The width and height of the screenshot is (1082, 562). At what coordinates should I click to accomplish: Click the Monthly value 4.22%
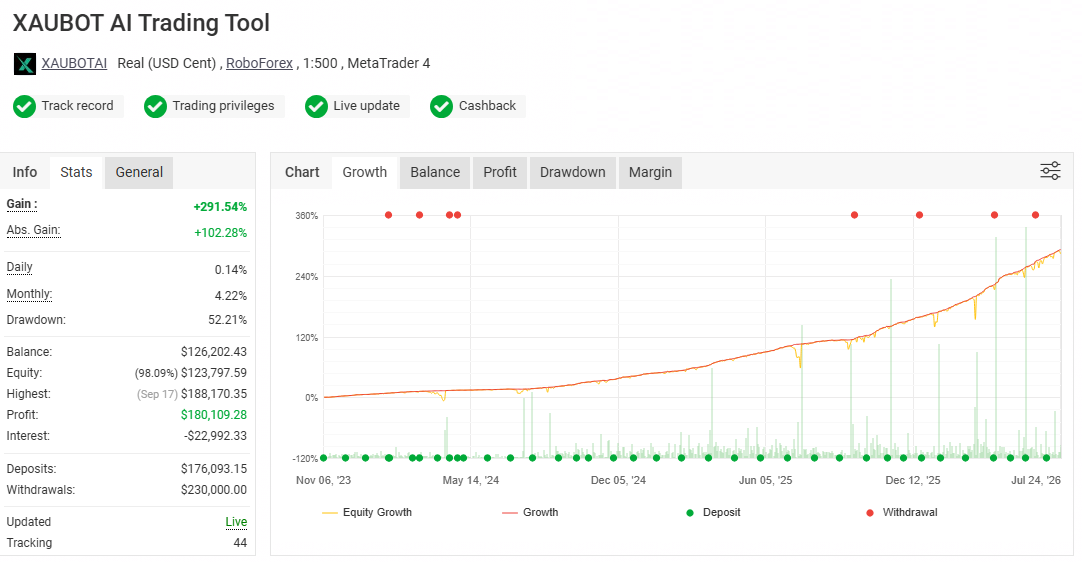coord(231,296)
